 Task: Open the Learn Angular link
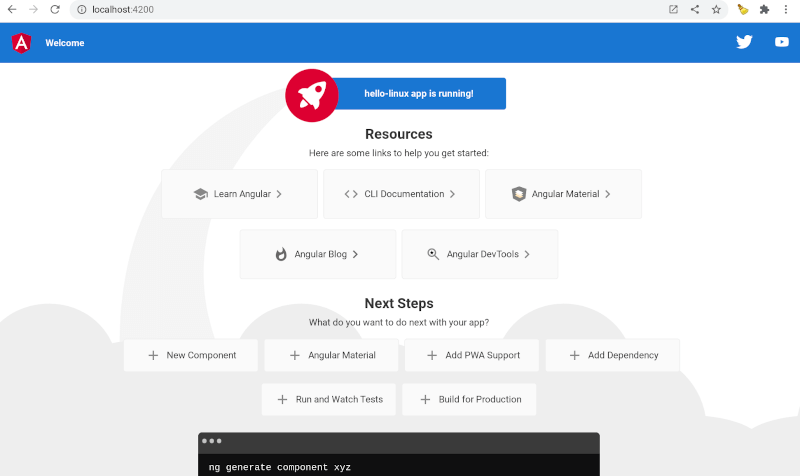[239, 194]
